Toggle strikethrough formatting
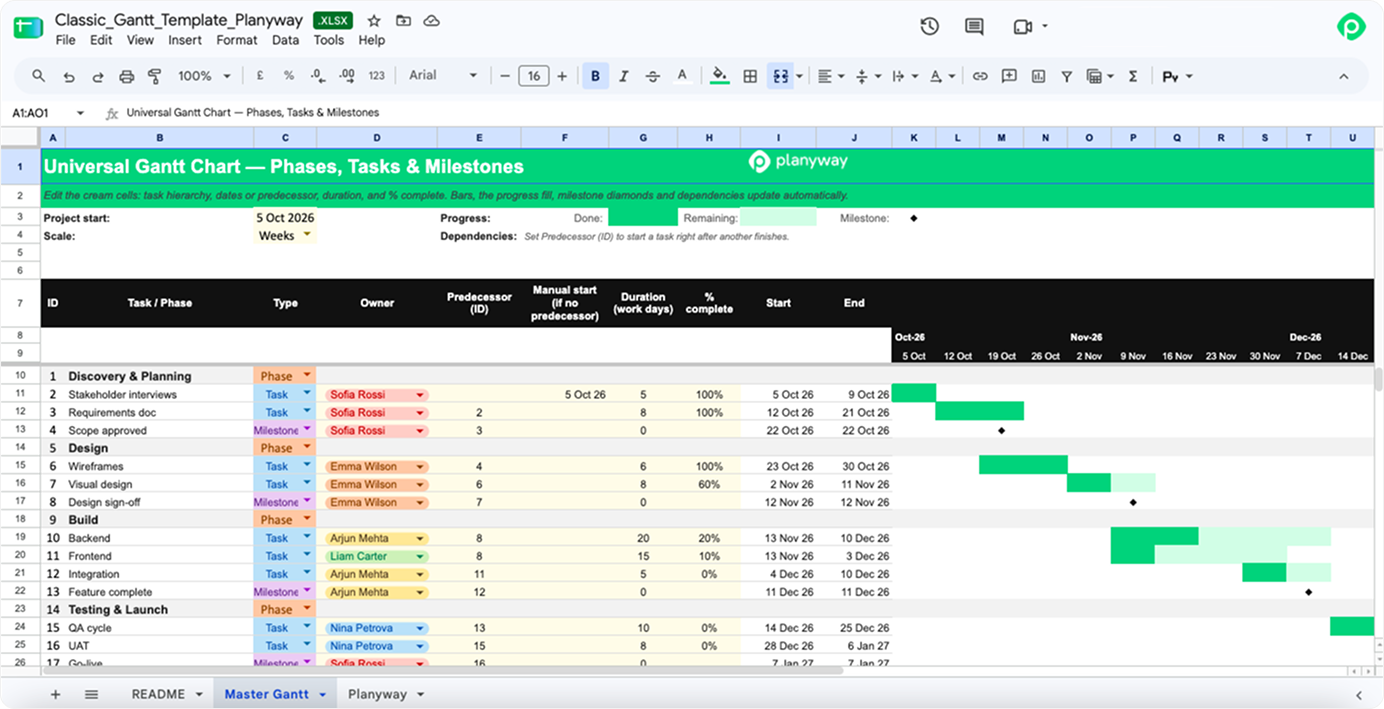 [653, 76]
